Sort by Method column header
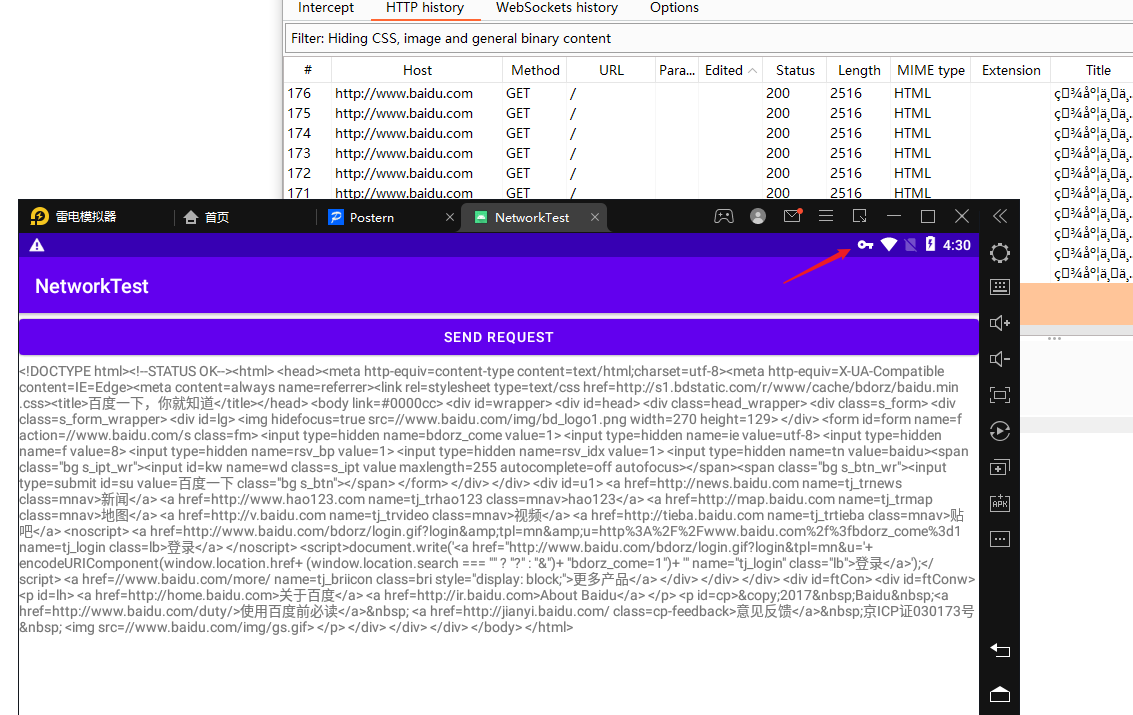This screenshot has width=1133, height=715. [535, 70]
